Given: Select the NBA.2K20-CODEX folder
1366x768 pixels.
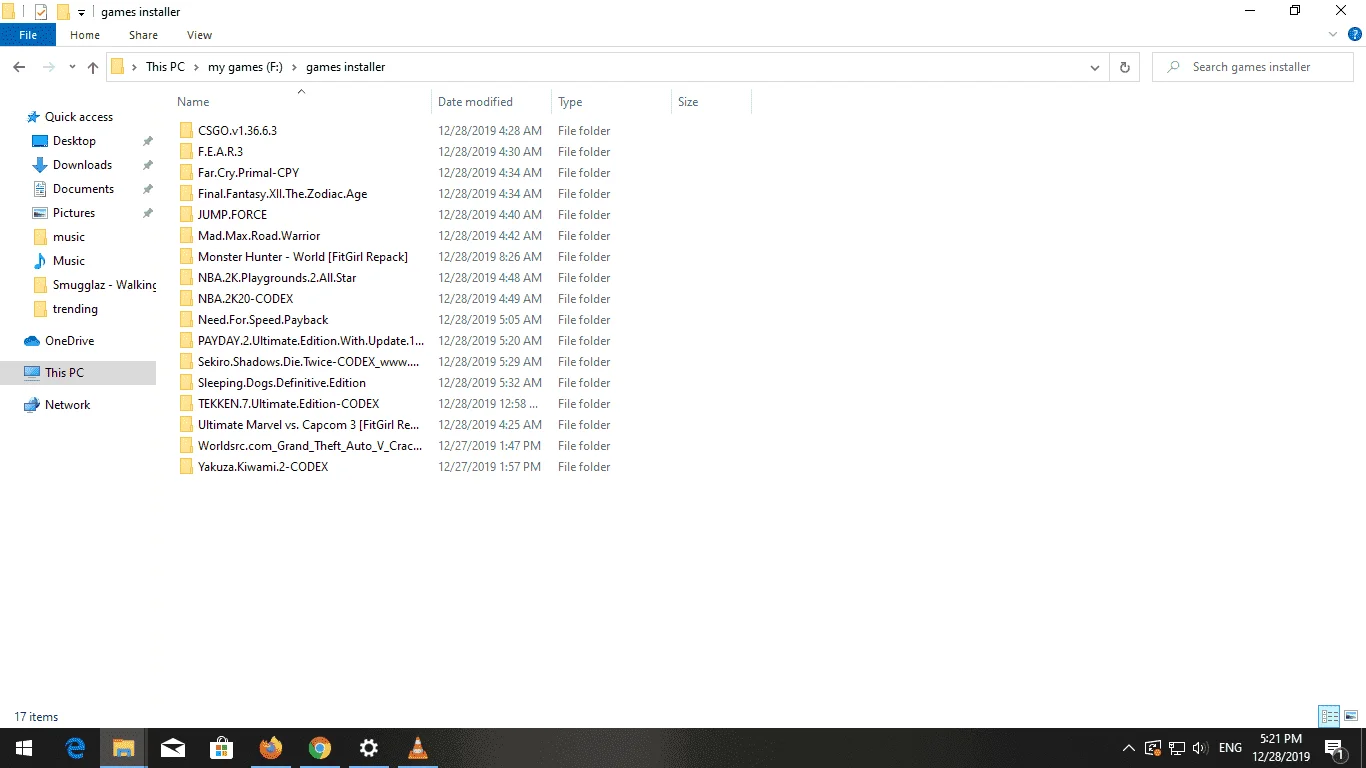Looking at the screenshot, I should tap(245, 299).
